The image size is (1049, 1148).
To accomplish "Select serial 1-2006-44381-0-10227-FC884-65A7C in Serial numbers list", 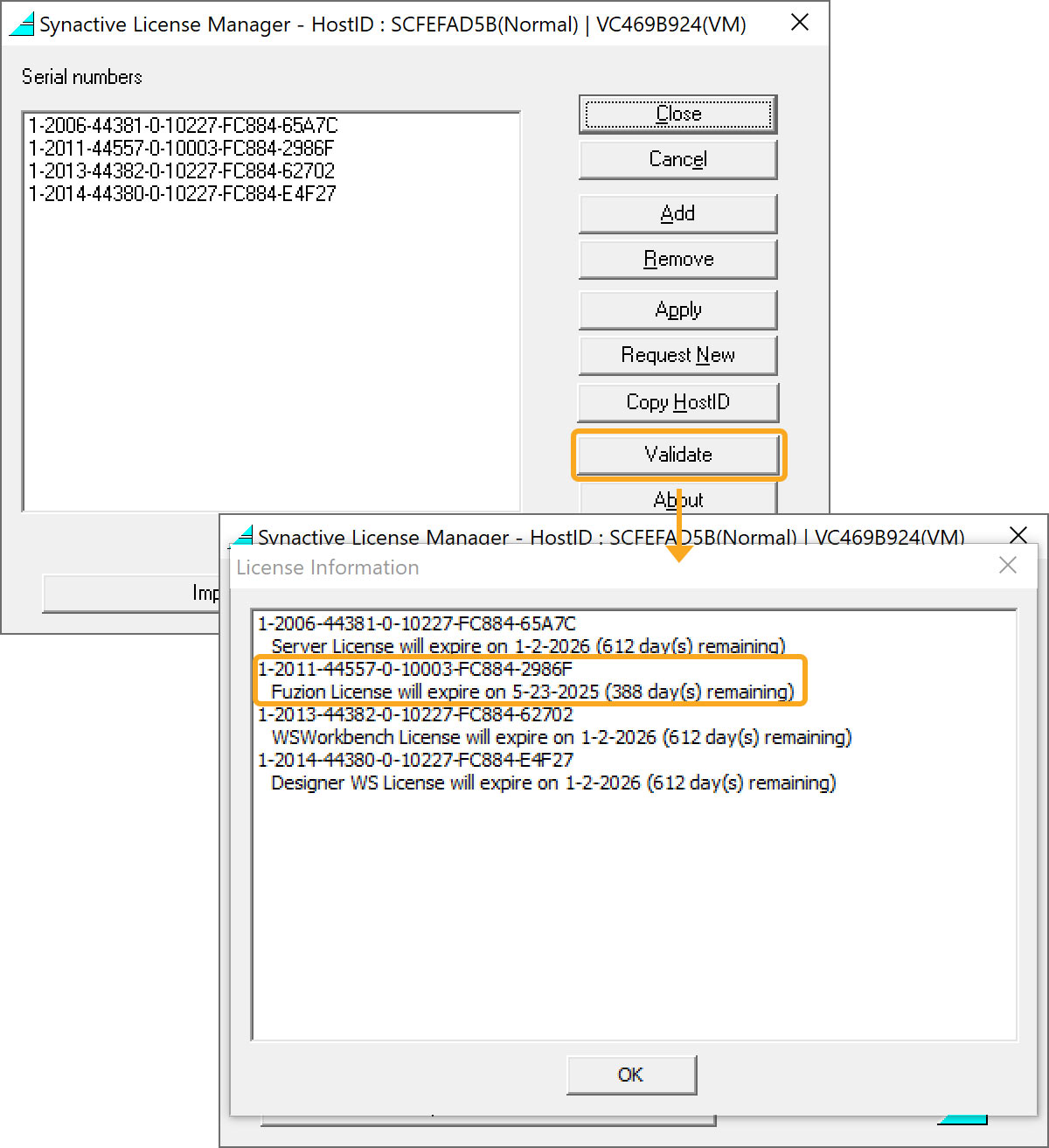I will click(x=183, y=125).
